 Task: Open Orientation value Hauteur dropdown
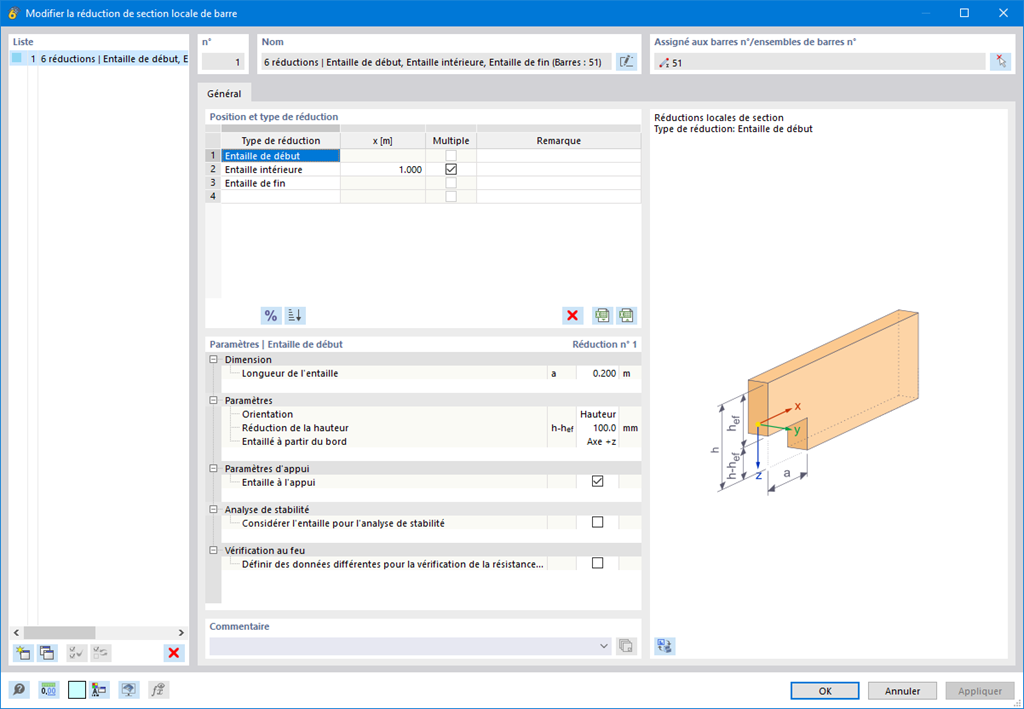pyautogui.click(x=598, y=415)
